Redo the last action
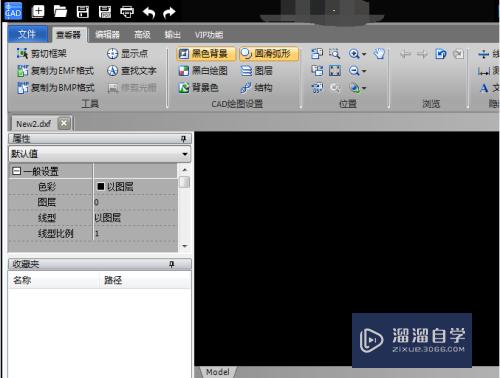The image size is (500, 378). (169, 13)
